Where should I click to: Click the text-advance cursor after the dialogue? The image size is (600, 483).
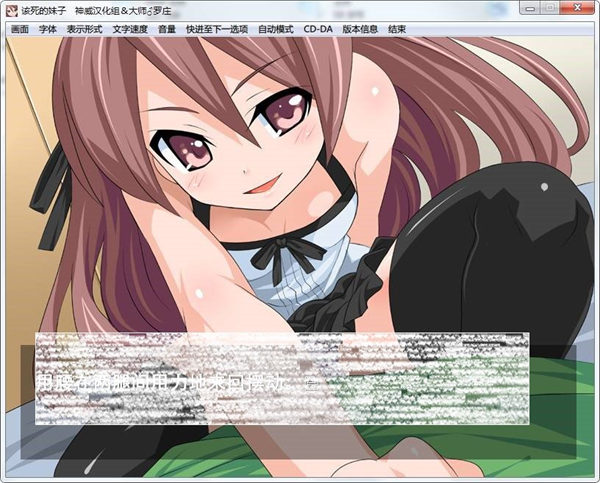tap(310, 383)
